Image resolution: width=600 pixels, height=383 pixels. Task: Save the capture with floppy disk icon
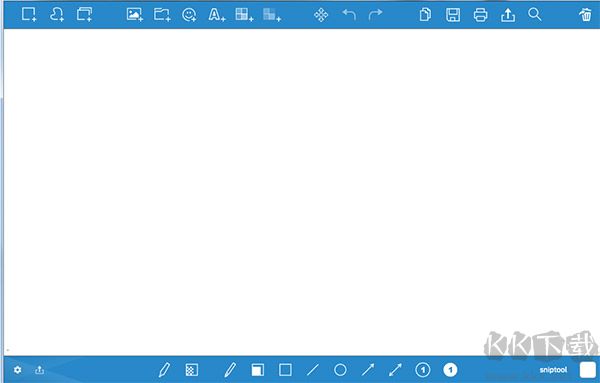click(453, 15)
